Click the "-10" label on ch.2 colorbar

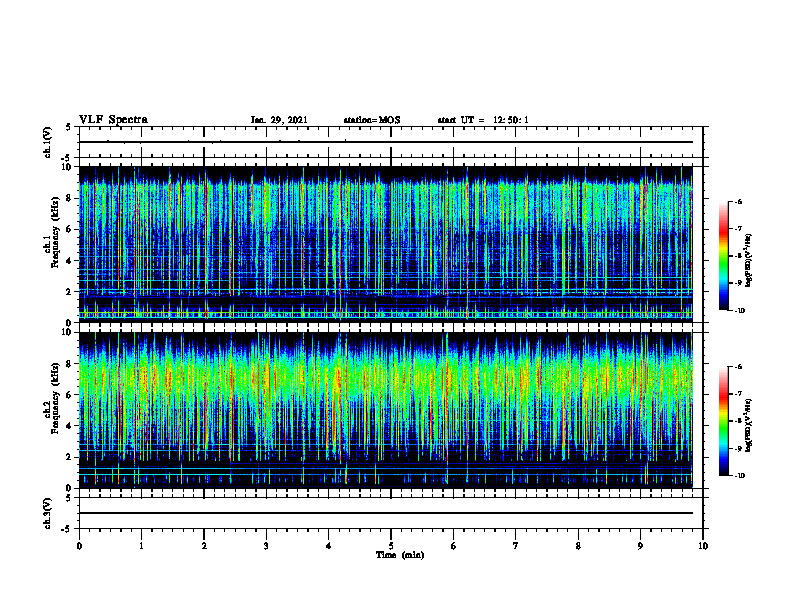tap(740, 476)
